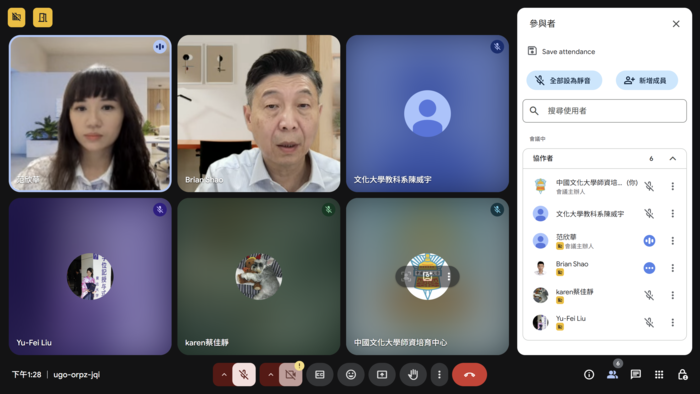Screen dimensions: 700x394
Task: Mute icon for 中國文化大學師資培 row
Action: pos(649,187)
